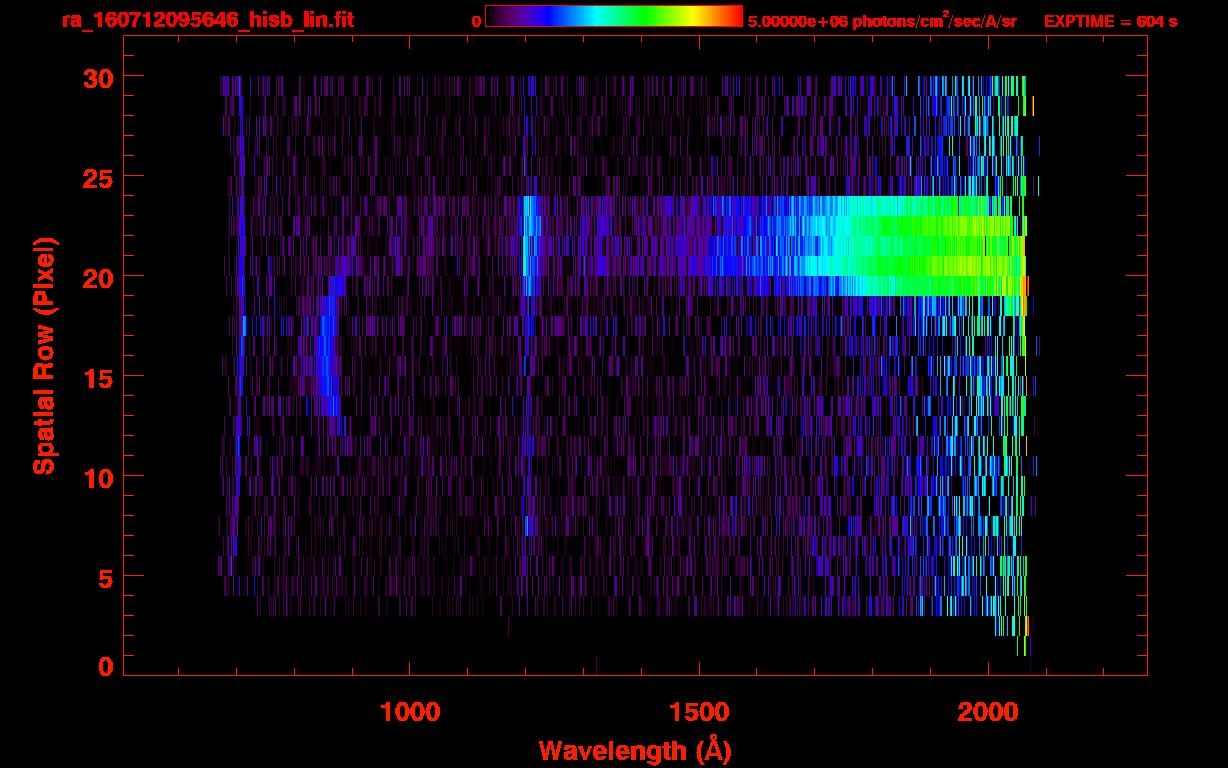1228x768 pixels.
Task: Click the cyan vertical line near 1200 Å
Action: tap(527, 240)
